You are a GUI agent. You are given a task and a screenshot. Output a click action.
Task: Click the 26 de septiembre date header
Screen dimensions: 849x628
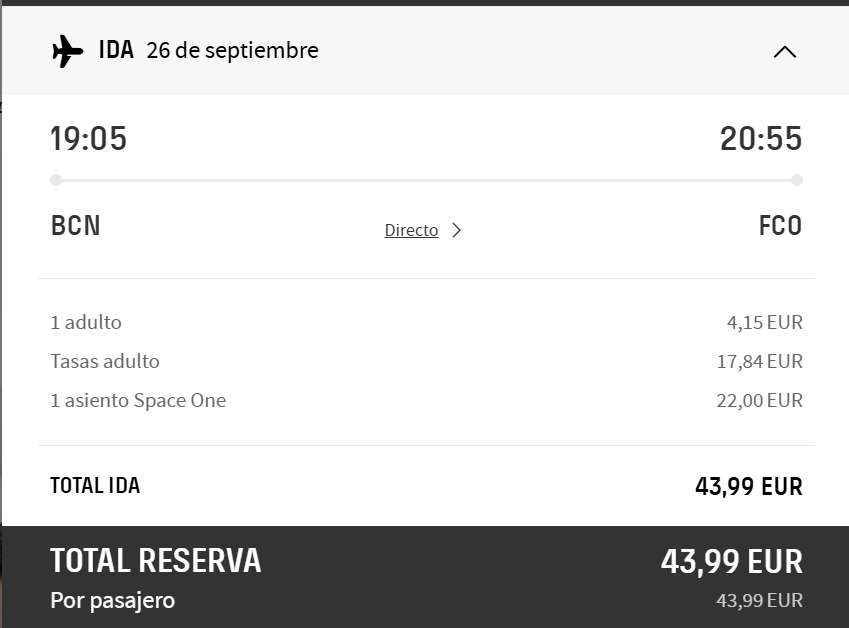click(232, 50)
